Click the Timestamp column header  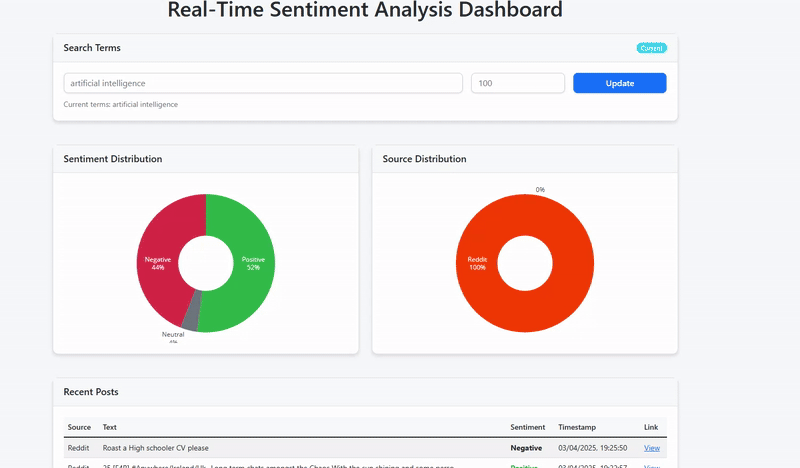(x=577, y=427)
